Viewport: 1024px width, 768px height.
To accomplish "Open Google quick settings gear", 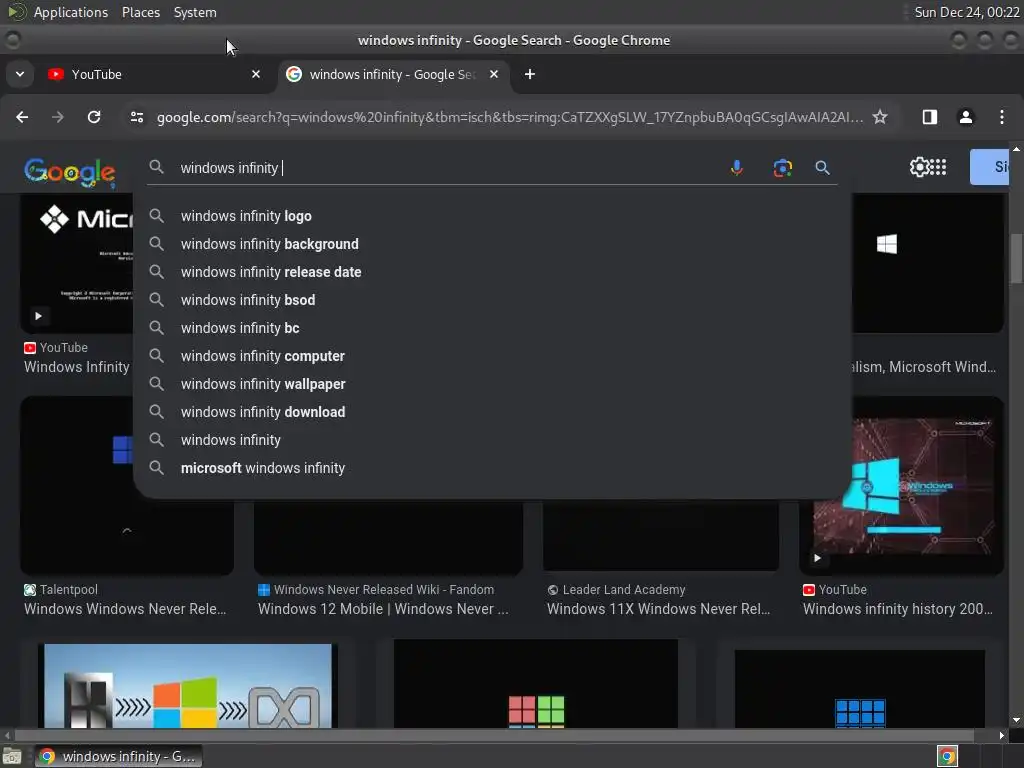I will tap(919, 167).
